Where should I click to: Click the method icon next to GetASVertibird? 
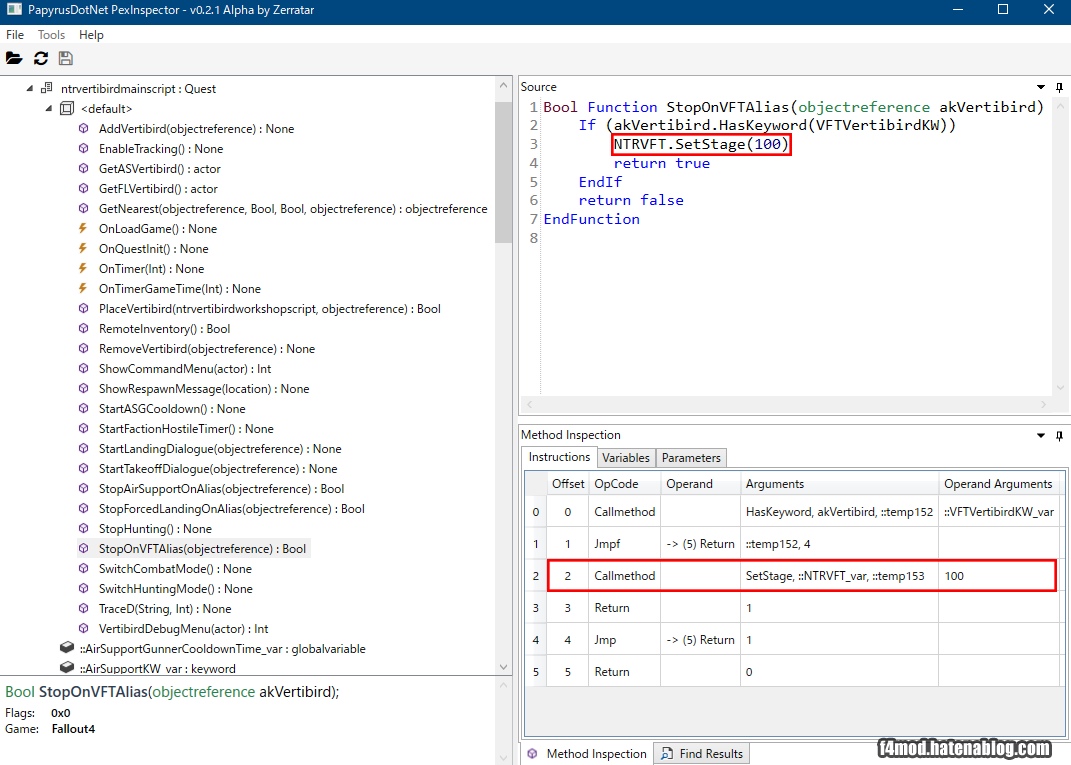tap(83, 168)
